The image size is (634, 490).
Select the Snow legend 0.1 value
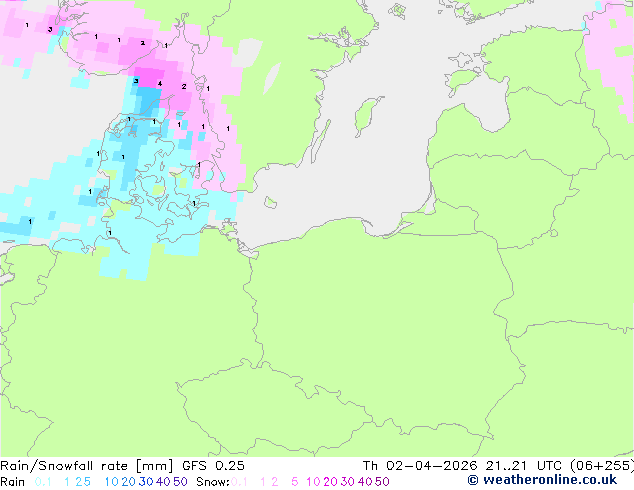(239, 482)
